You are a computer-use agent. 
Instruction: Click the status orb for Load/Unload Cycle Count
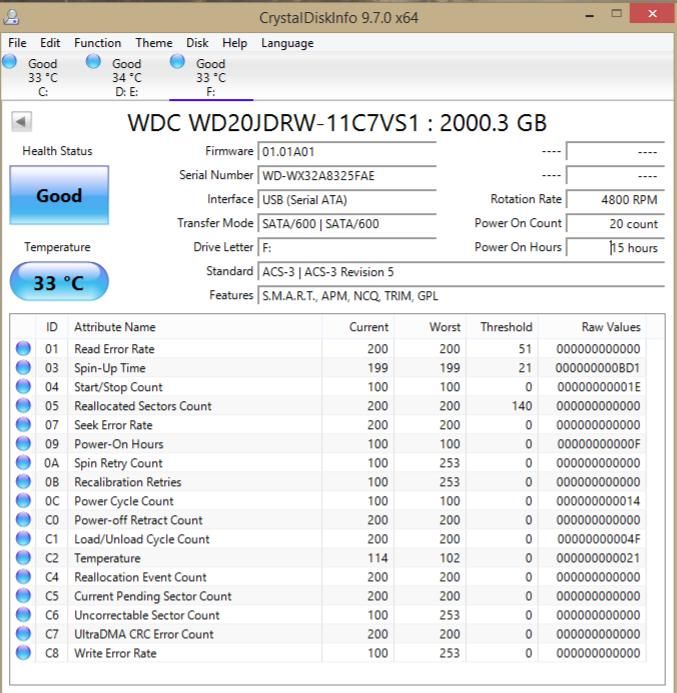pyautogui.click(x=23, y=538)
